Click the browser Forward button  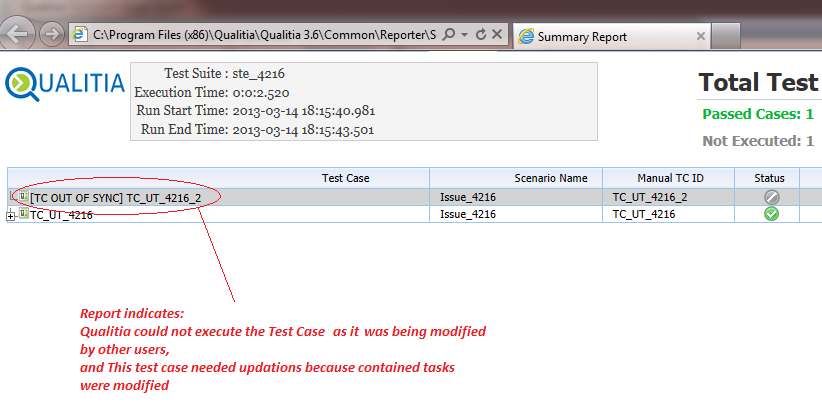[x=51, y=34]
